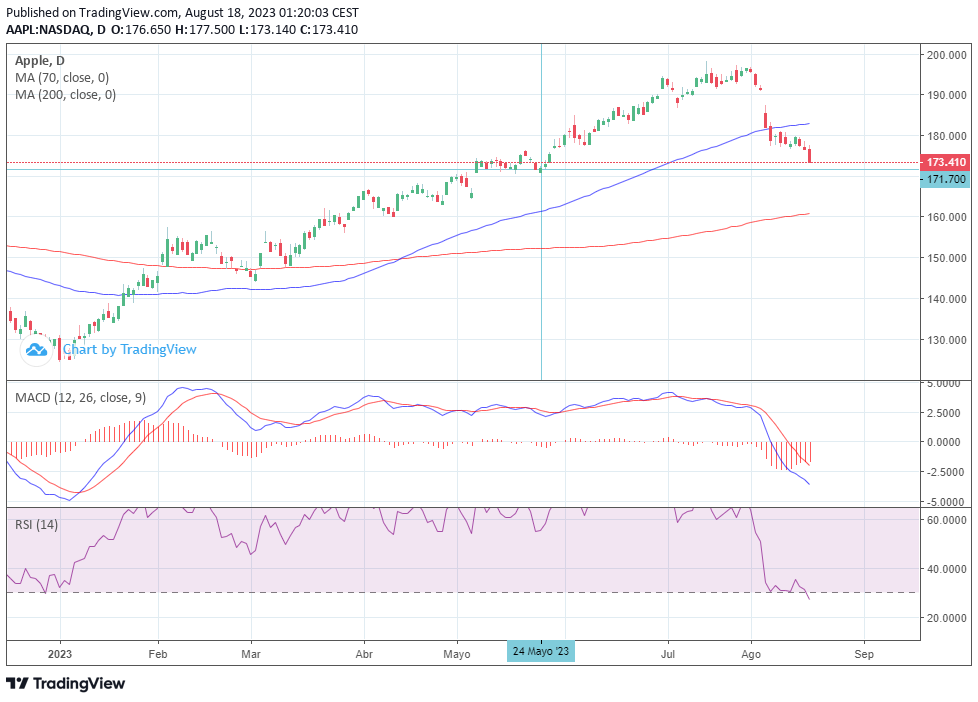978x702 pixels.
Task: Select the crosshair price label 171.700
Action: pos(946,179)
